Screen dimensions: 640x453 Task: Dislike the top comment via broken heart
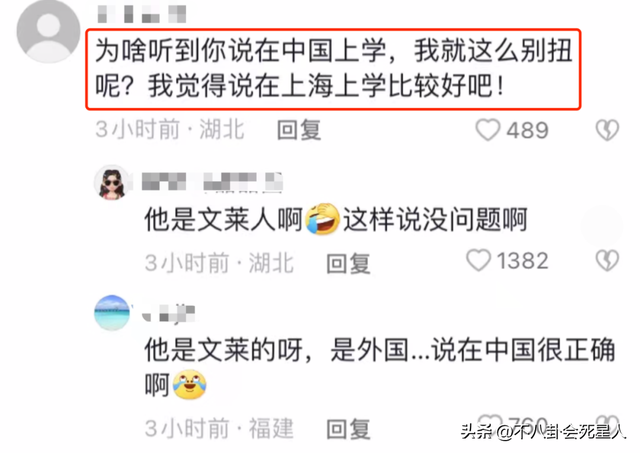point(607,130)
